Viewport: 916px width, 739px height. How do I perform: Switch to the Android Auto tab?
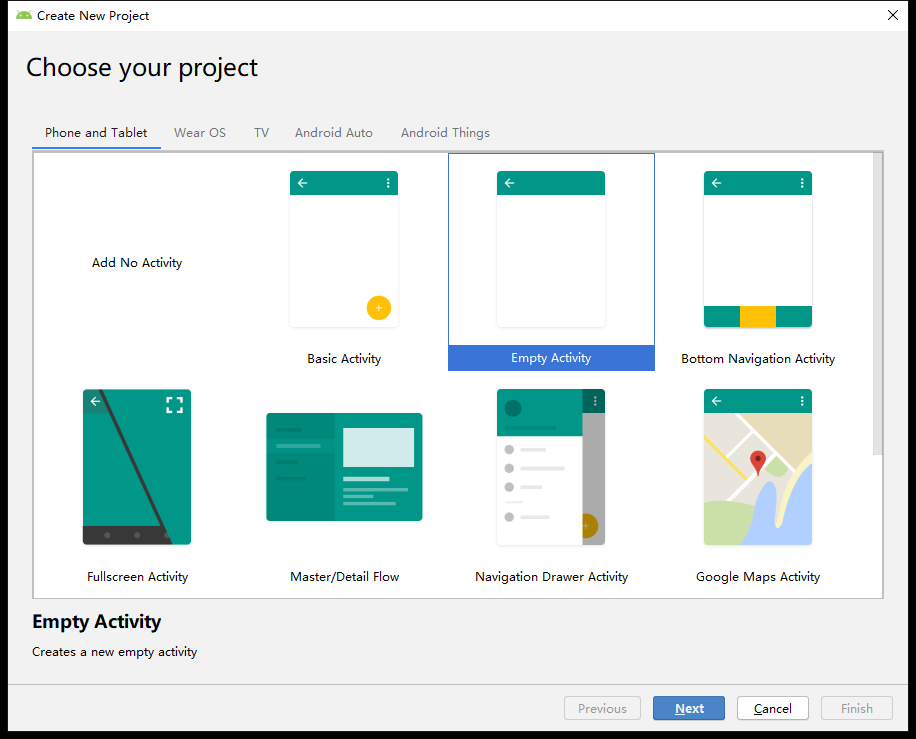point(334,133)
